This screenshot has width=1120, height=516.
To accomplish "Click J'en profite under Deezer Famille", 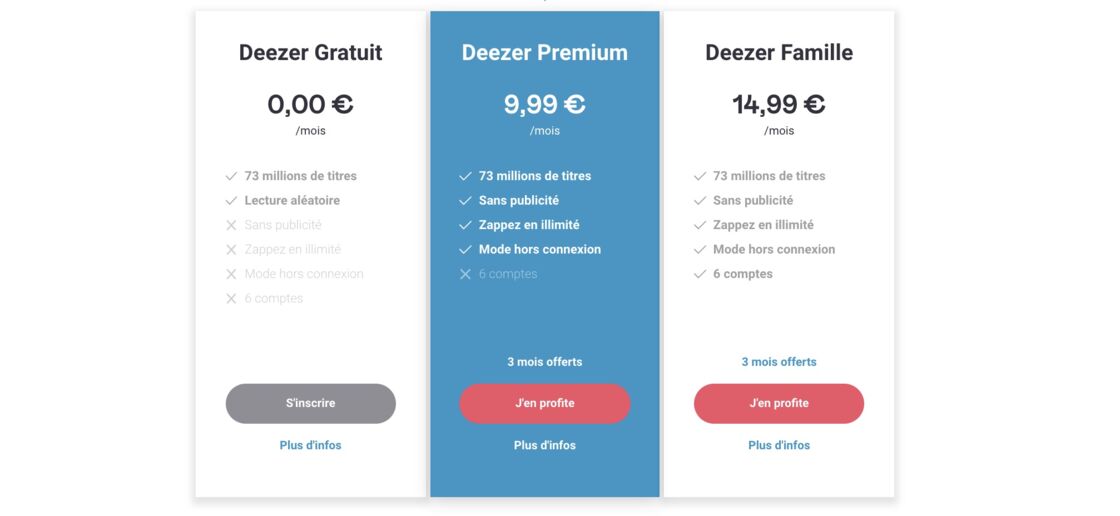I will click(779, 403).
